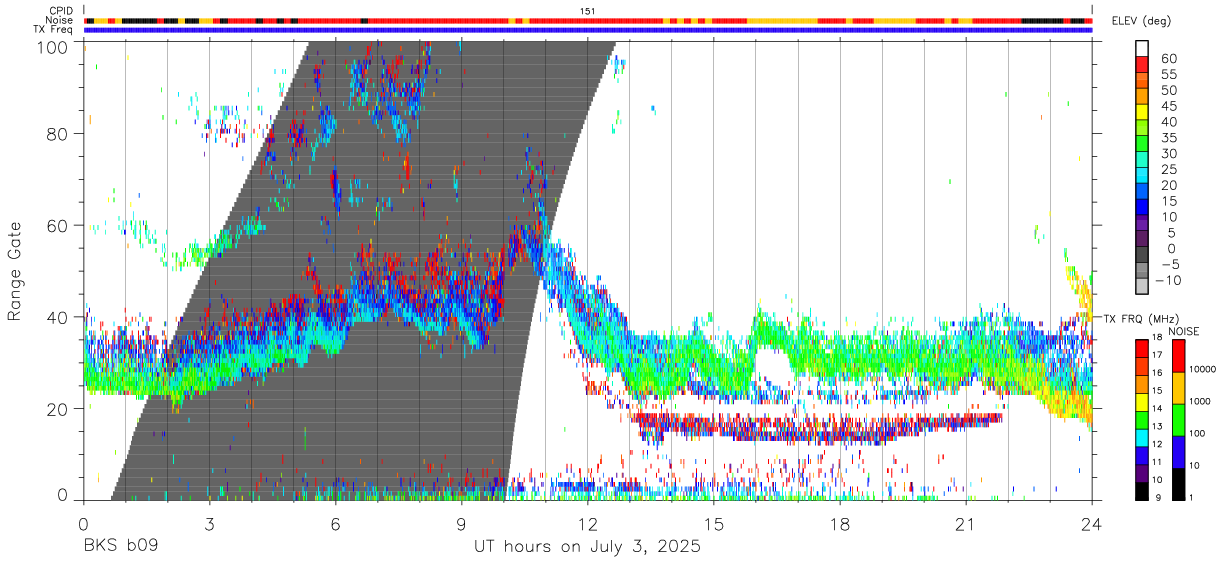Click the "TX Freq" row label
This screenshot has height=567, width=1228.
pyautogui.click(x=55, y=30)
